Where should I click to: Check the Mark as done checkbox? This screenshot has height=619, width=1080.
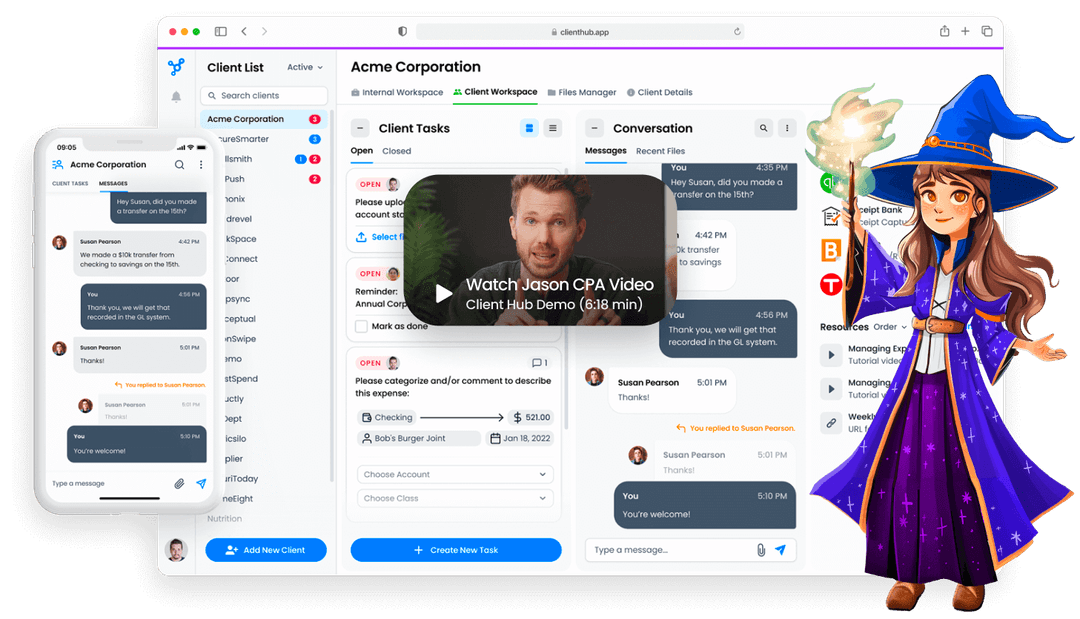click(x=360, y=326)
